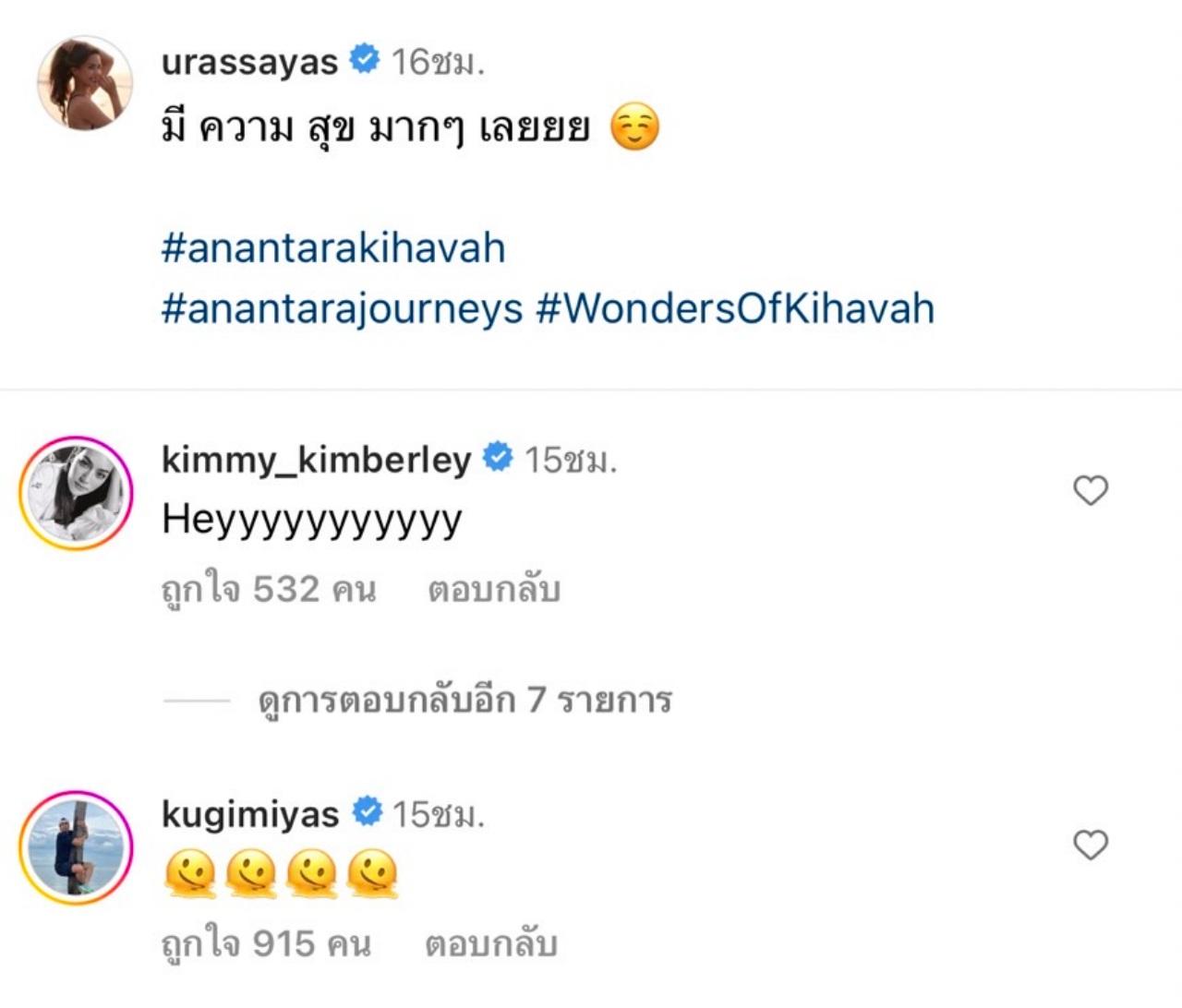Click kugimiyas verified badge
This screenshot has height=1008, width=1182.
367,811
